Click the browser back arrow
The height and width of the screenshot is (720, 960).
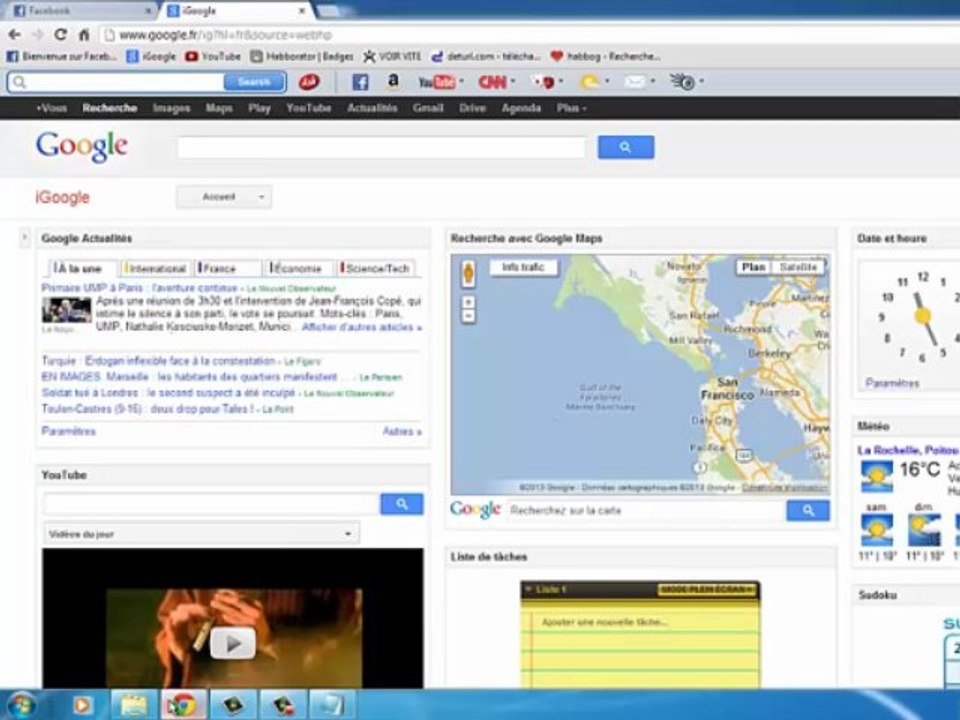[x=15, y=35]
